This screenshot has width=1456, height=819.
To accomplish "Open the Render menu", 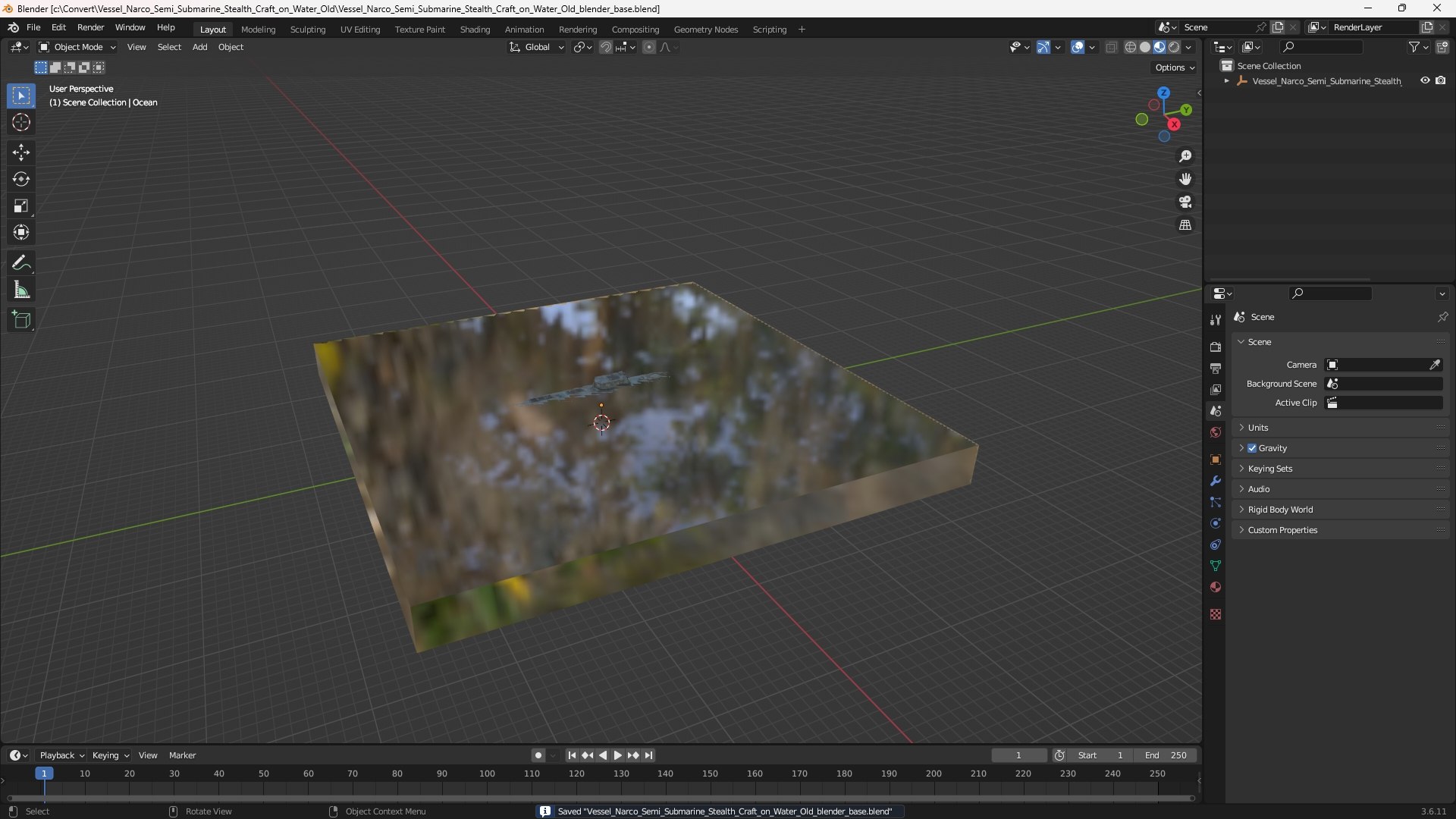I will click(90, 27).
